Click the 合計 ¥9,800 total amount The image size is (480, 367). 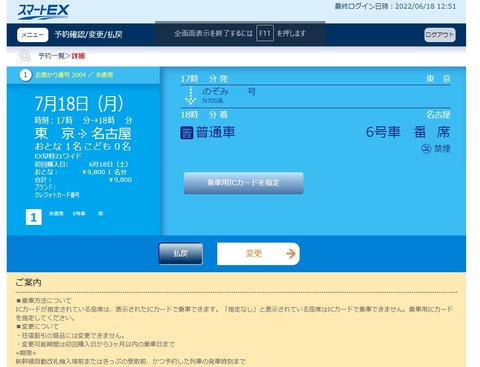tap(83, 180)
